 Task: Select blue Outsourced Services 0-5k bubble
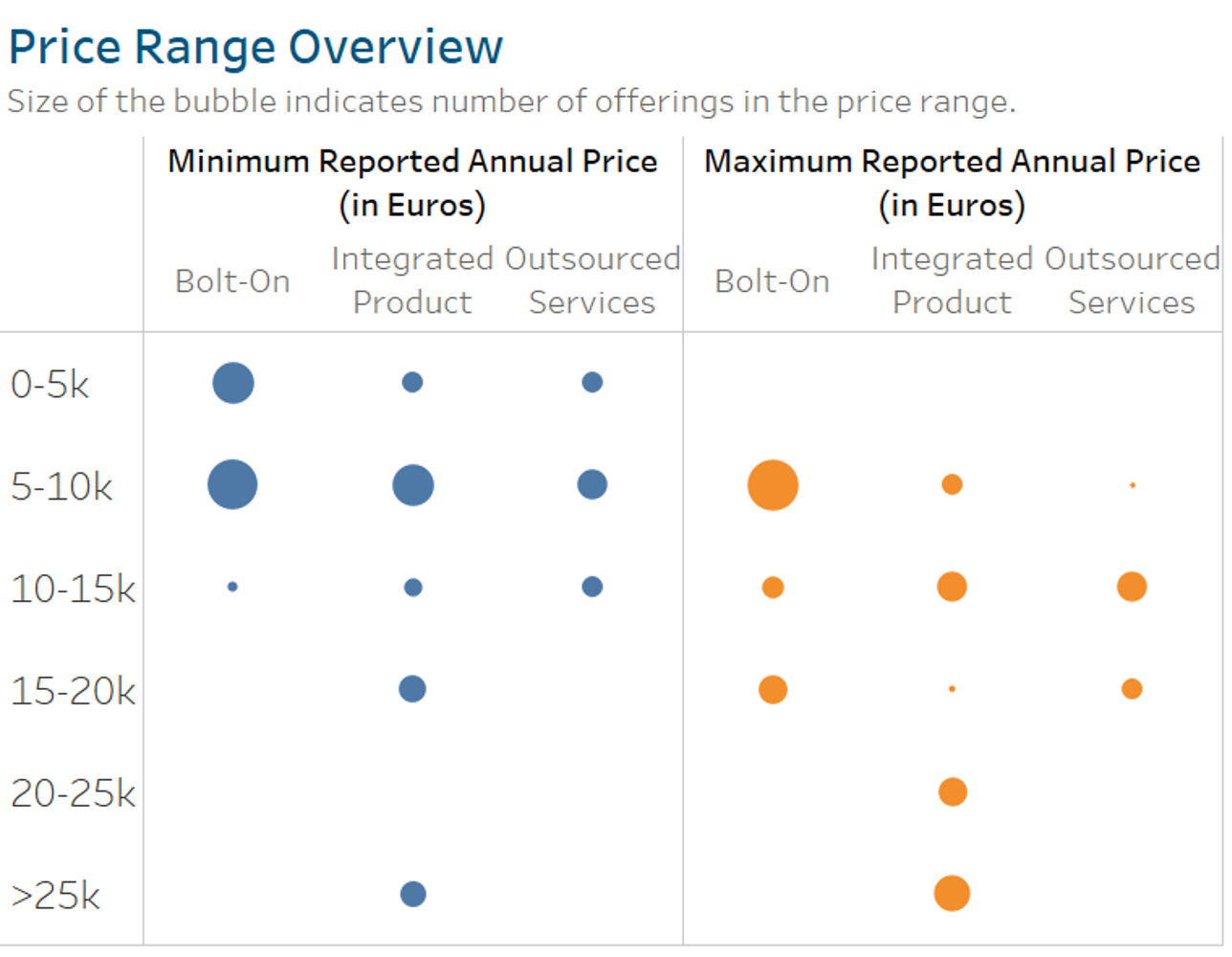point(592,383)
